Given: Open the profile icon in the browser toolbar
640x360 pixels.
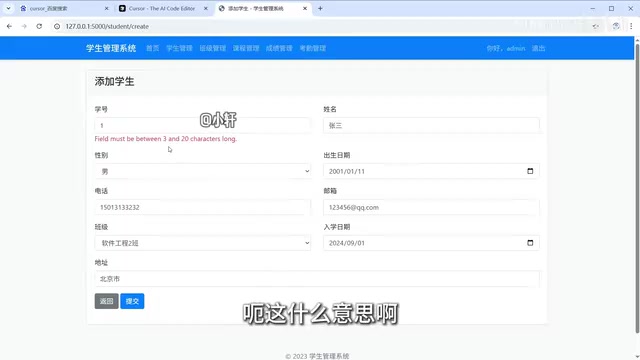Looking at the screenshot, I should point(616,26).
